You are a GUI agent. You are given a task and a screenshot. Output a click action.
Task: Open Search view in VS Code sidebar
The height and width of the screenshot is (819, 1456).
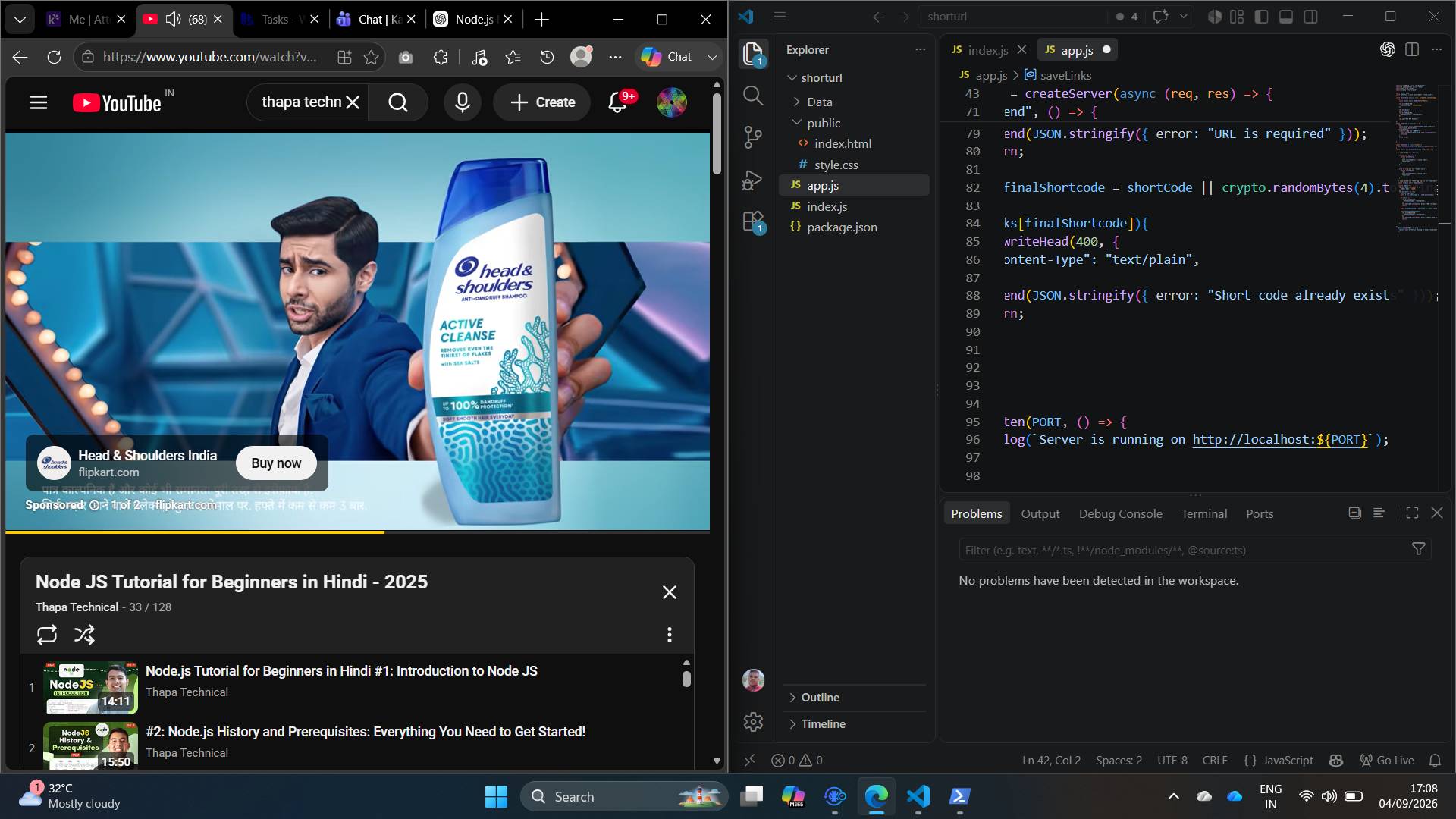pos(752,96)
